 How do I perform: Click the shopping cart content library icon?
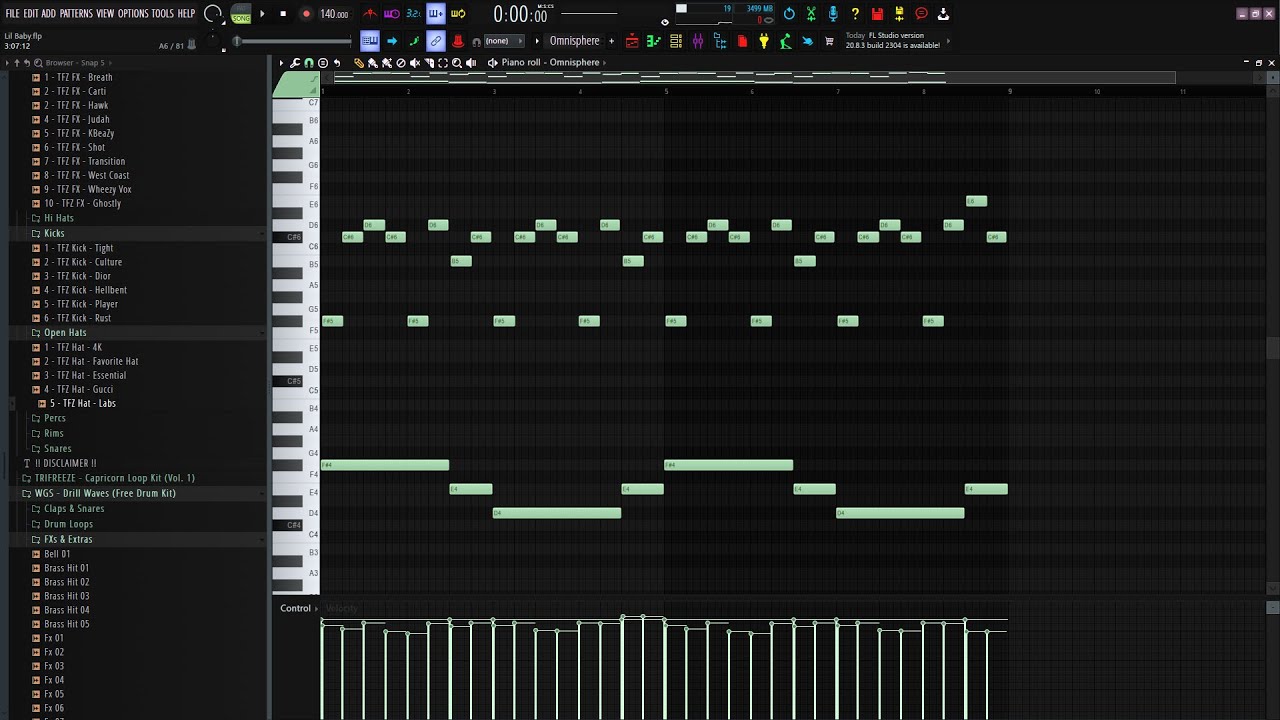click(829, 41)
